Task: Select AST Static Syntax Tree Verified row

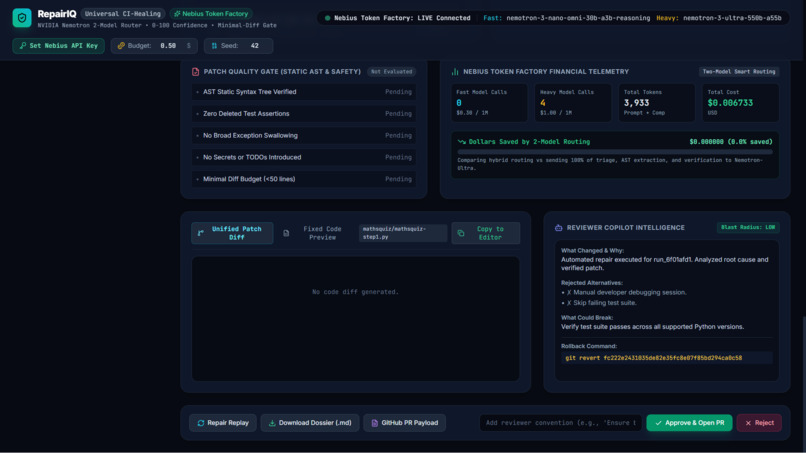Action: tap(304, 92)
